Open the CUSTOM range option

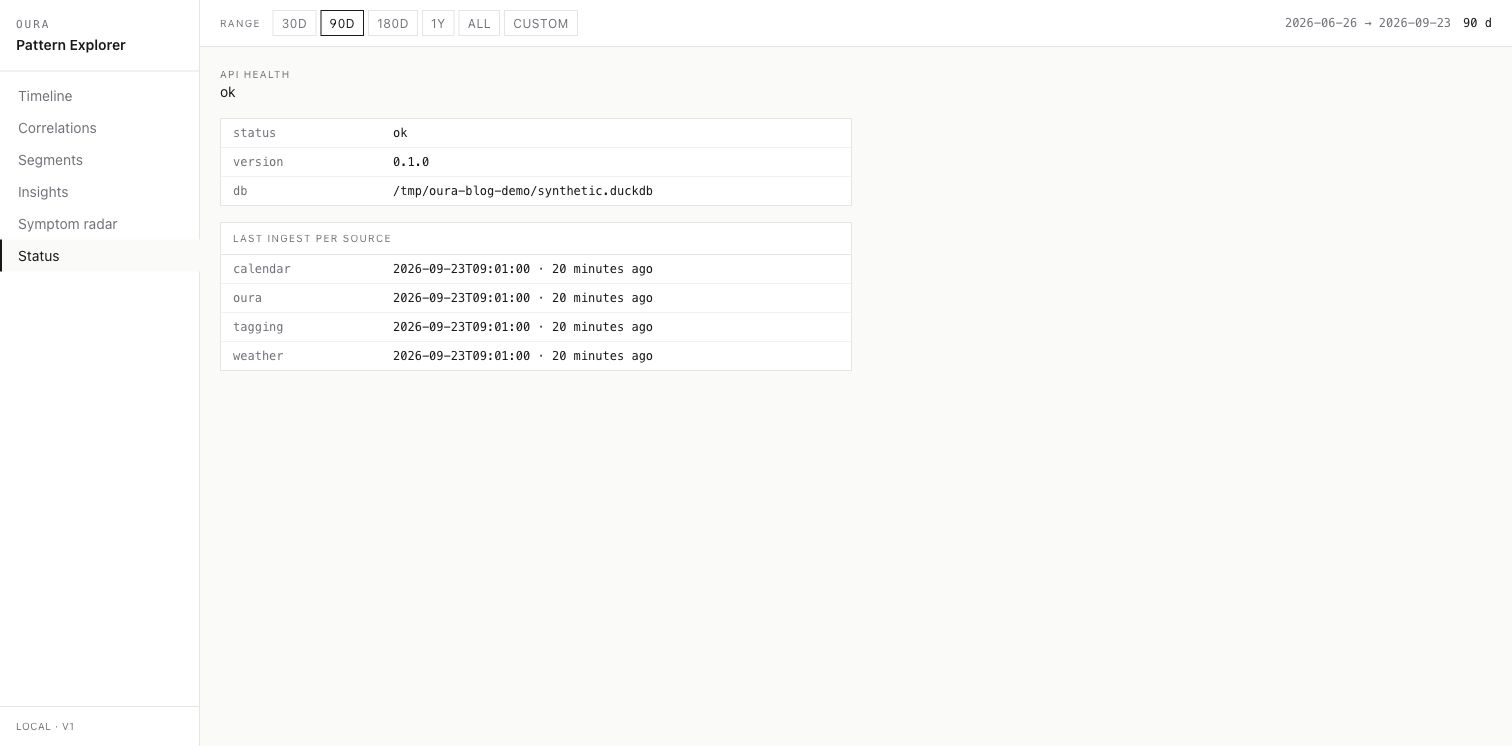point(541,23)
